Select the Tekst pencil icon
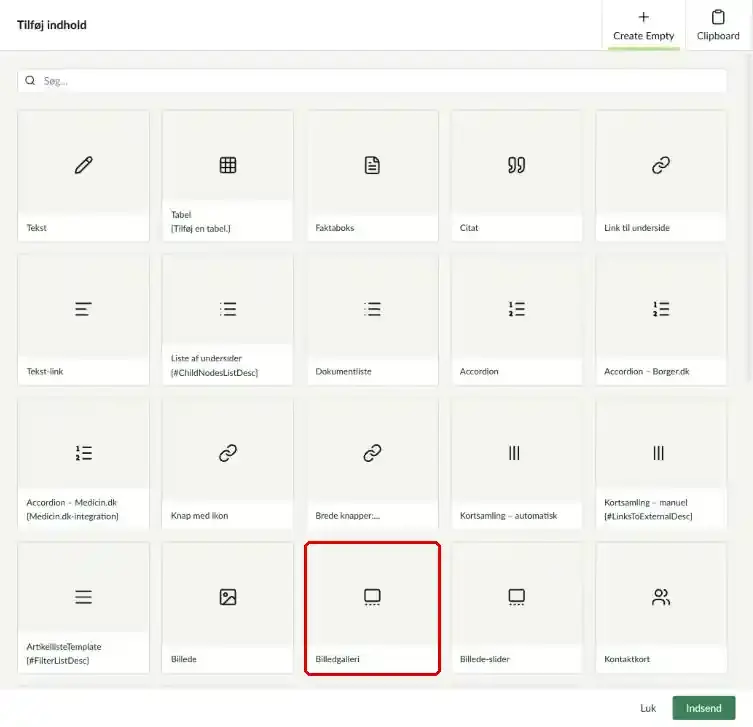This screenshot has height=727, width=753. click(84, 165)
